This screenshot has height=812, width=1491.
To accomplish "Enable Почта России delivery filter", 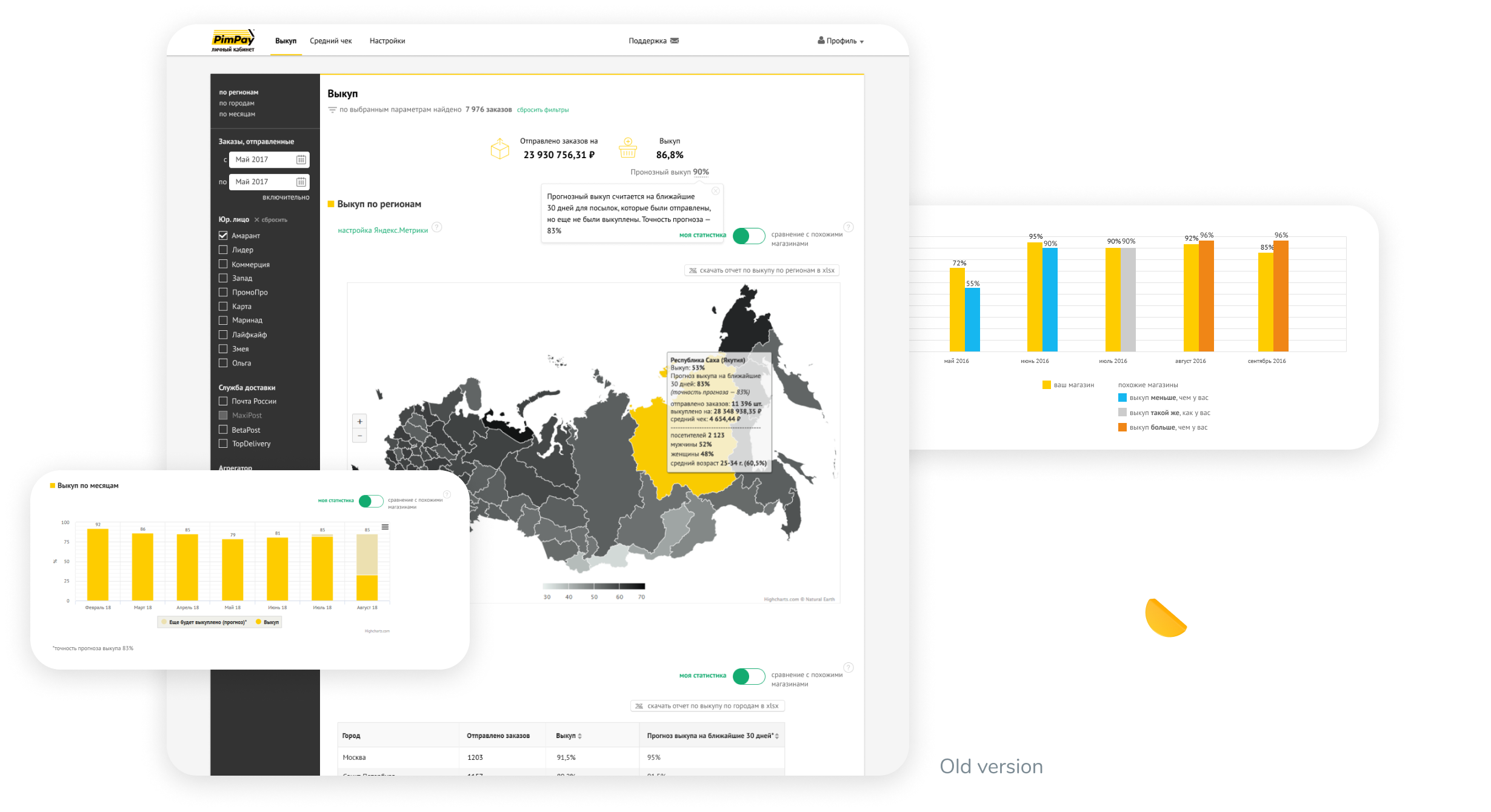I will [x=223, y=401].
